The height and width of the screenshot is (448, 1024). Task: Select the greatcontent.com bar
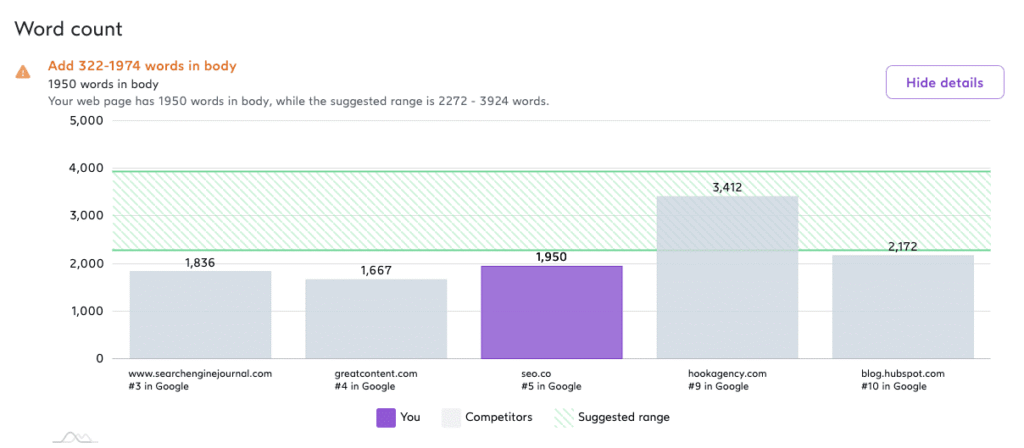(376, 318)
